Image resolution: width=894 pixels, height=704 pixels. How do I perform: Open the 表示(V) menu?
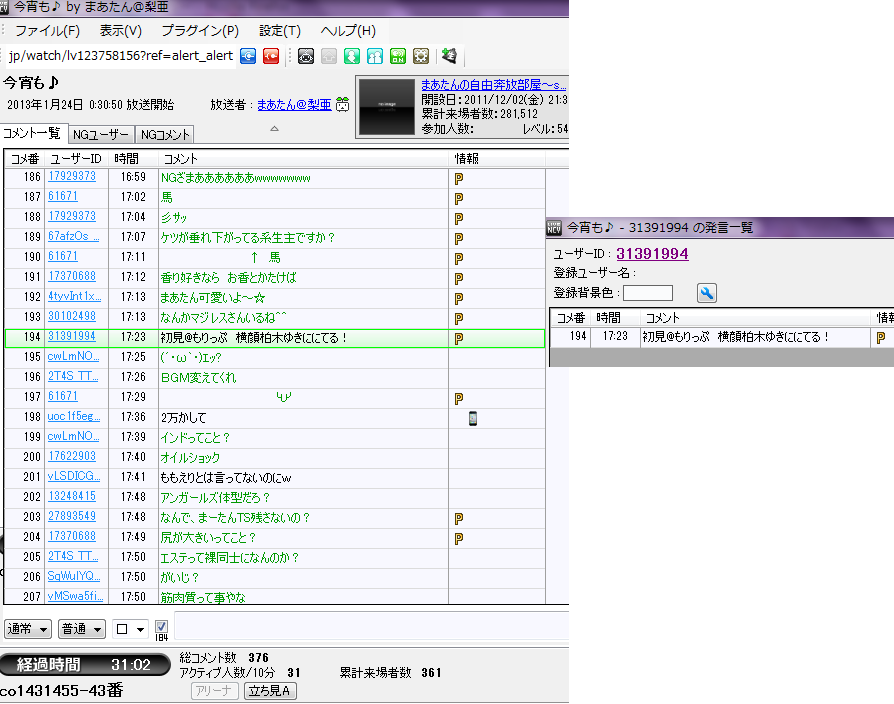coord(120,31)
